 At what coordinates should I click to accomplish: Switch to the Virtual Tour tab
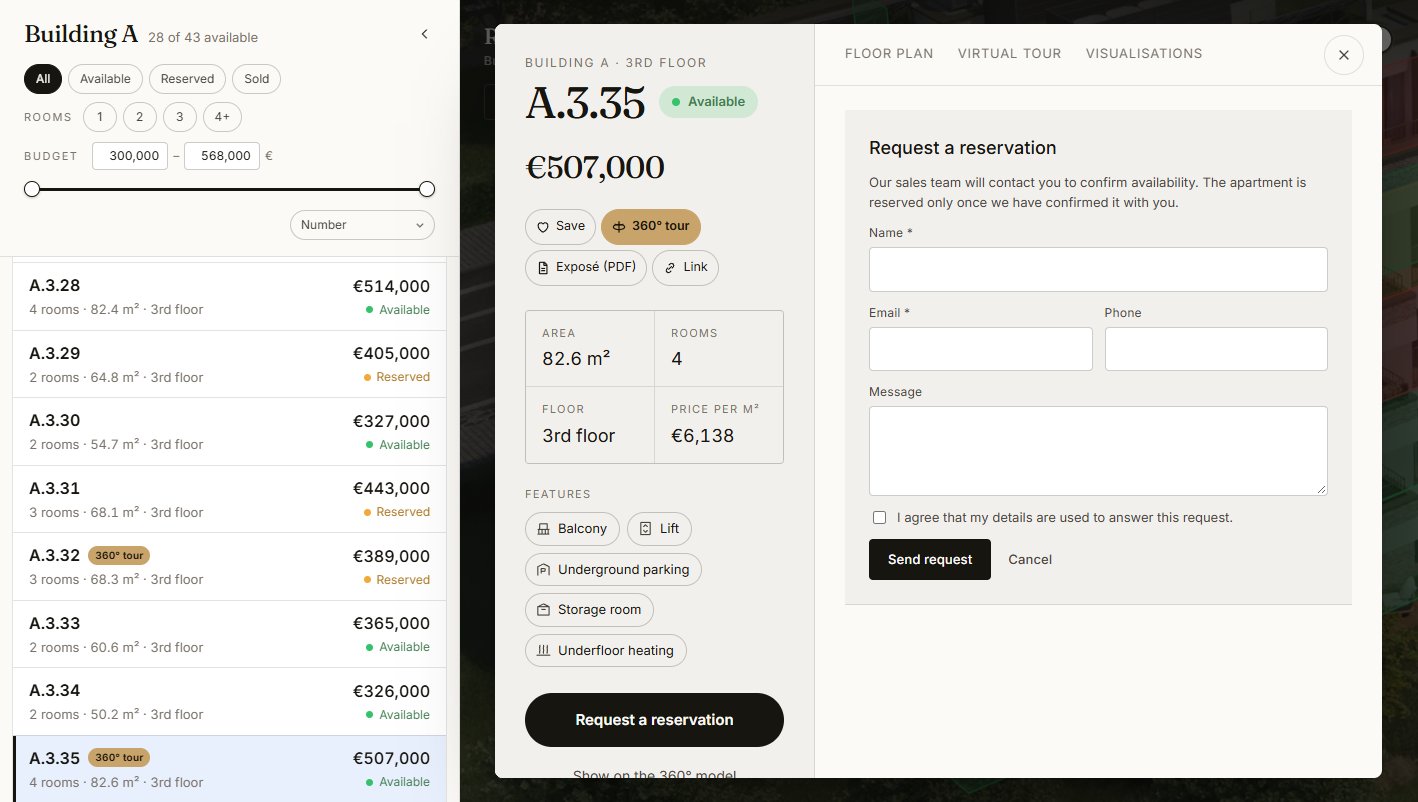click(x=1010, y=54)
